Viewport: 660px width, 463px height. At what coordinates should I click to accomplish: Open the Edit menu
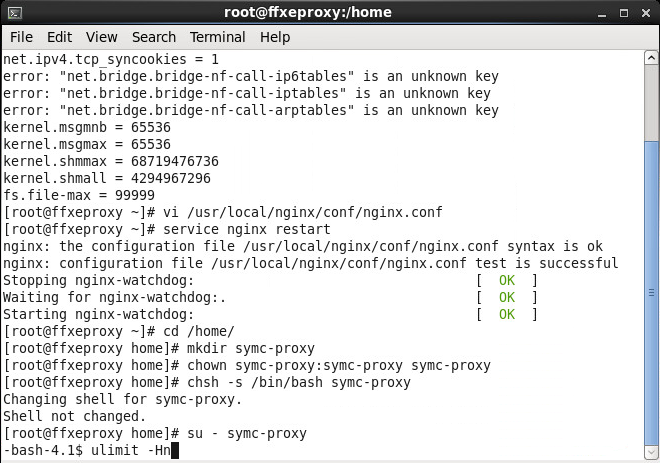click(x=59, y=37)
